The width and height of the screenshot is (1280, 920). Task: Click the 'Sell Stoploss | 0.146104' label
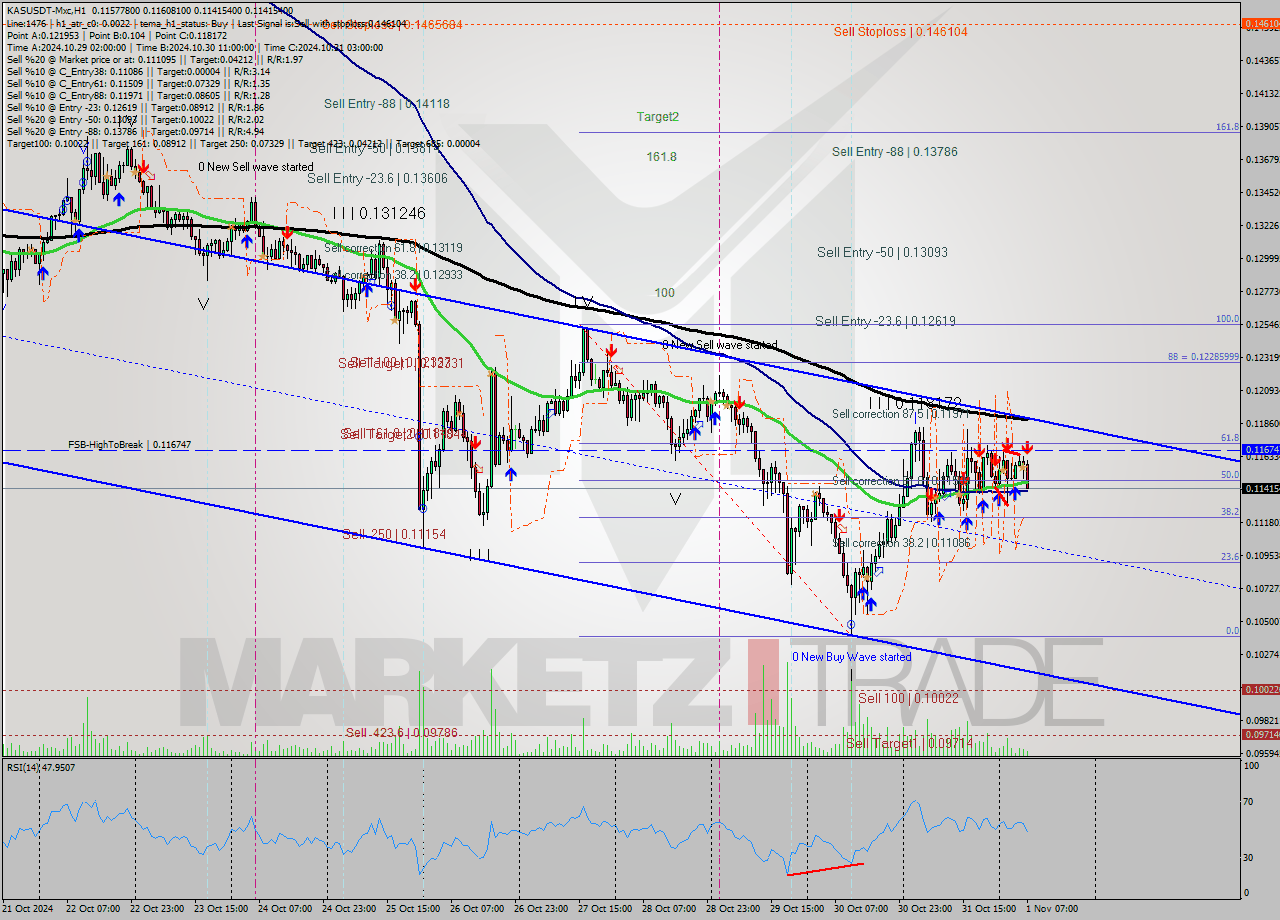(901, 32)
